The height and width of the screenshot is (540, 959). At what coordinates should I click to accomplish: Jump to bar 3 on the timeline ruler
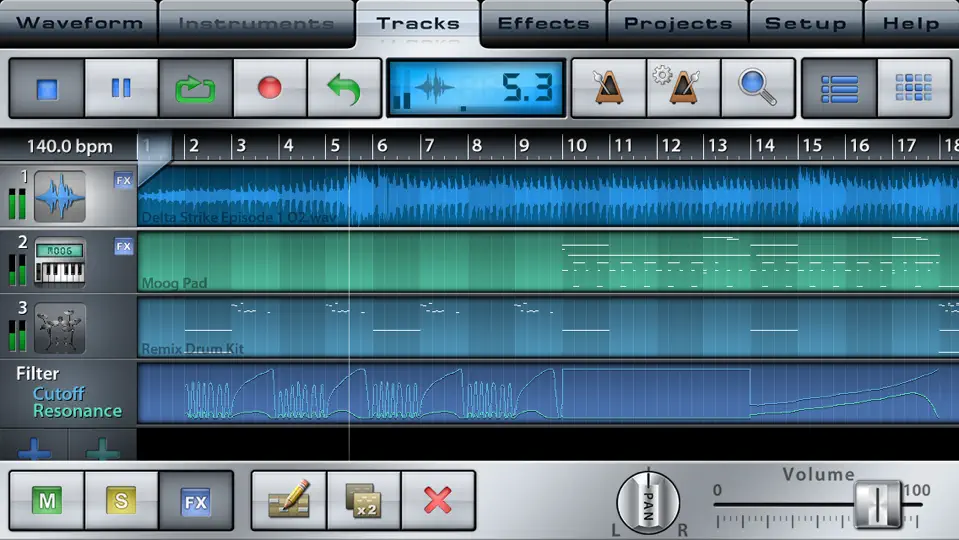click(x=241, y=146)
